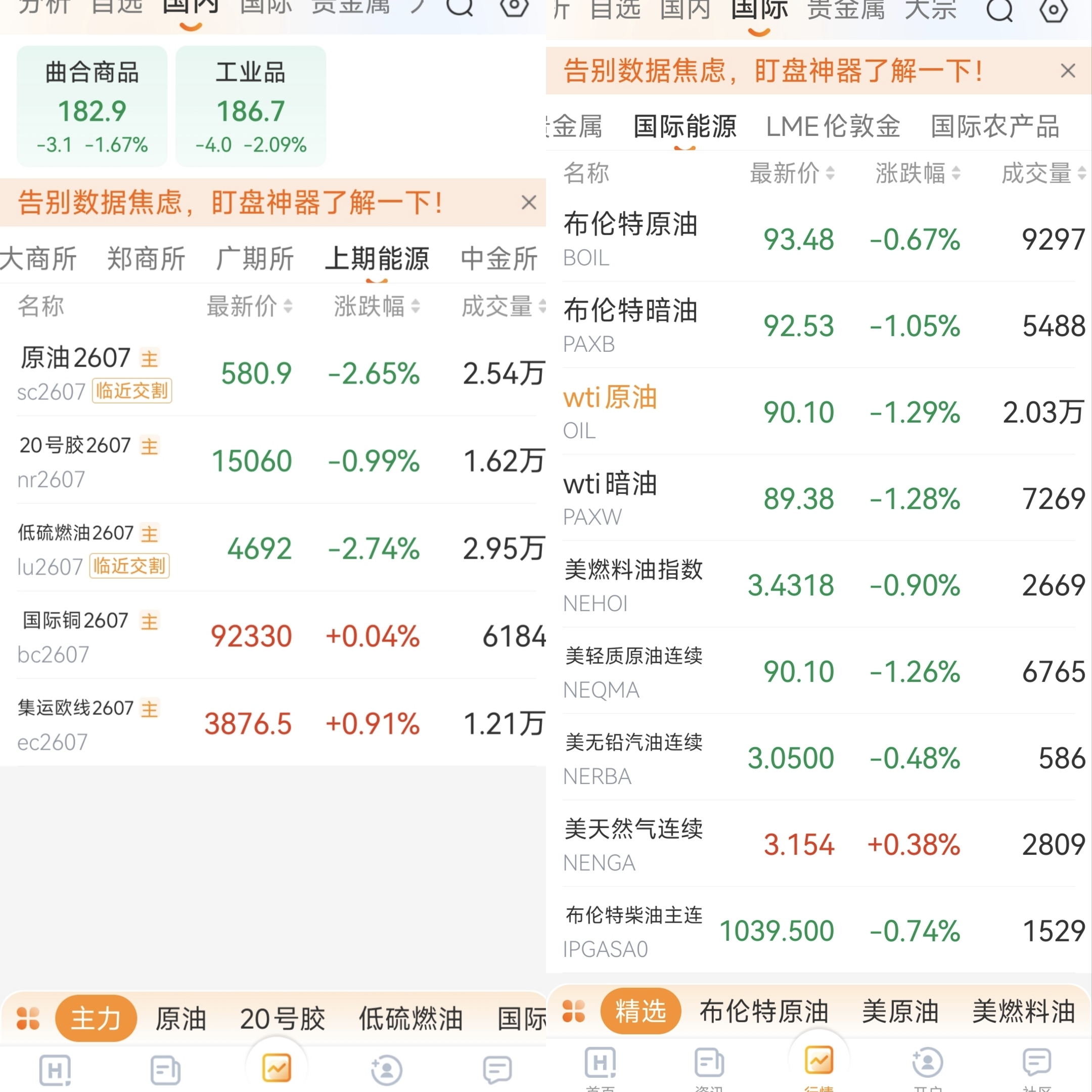This screenshot has width=1092, height=1092.
Task: Open 美无铅汽油连续 NERBA row
Action: pos(819,758)
